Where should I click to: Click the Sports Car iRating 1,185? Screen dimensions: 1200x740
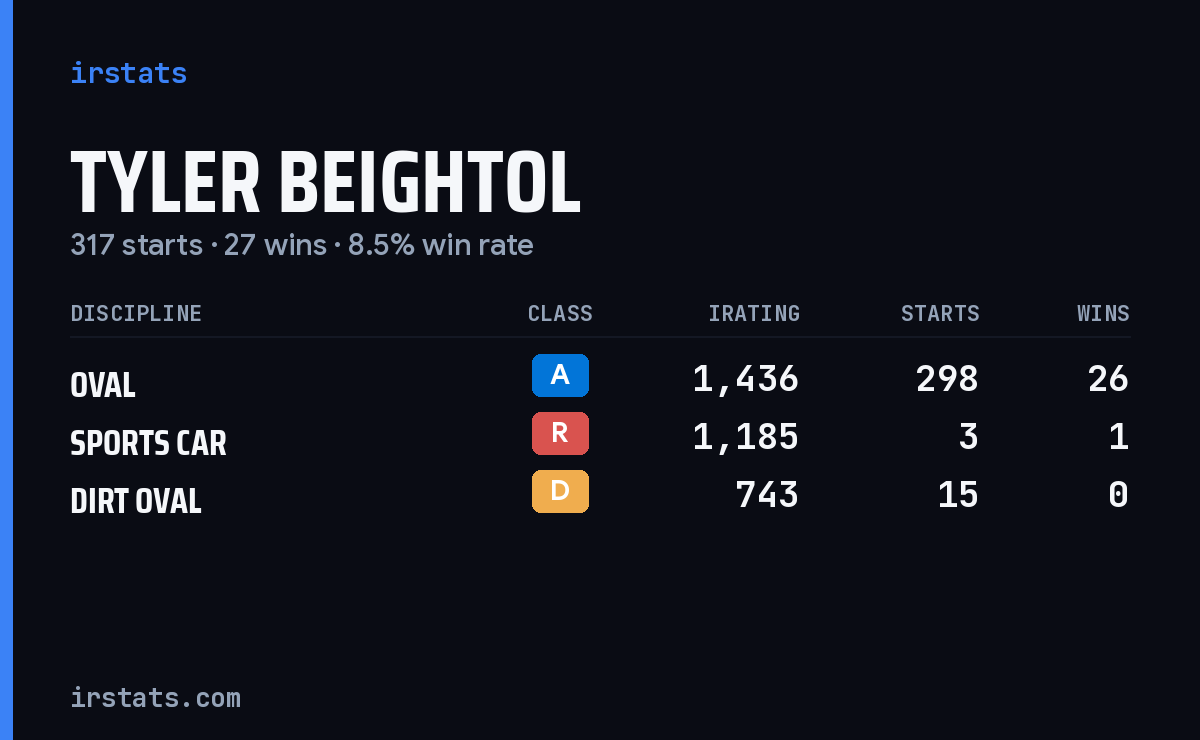[746, 437]
